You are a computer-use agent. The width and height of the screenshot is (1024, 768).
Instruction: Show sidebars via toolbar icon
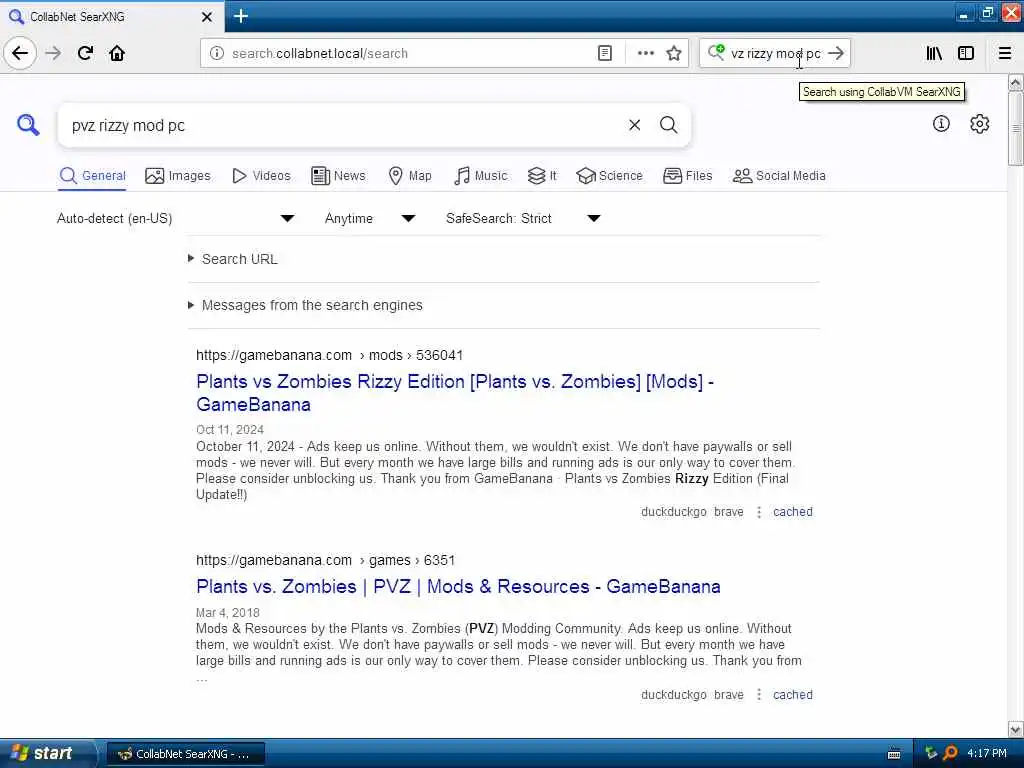(x=966, y=53)
